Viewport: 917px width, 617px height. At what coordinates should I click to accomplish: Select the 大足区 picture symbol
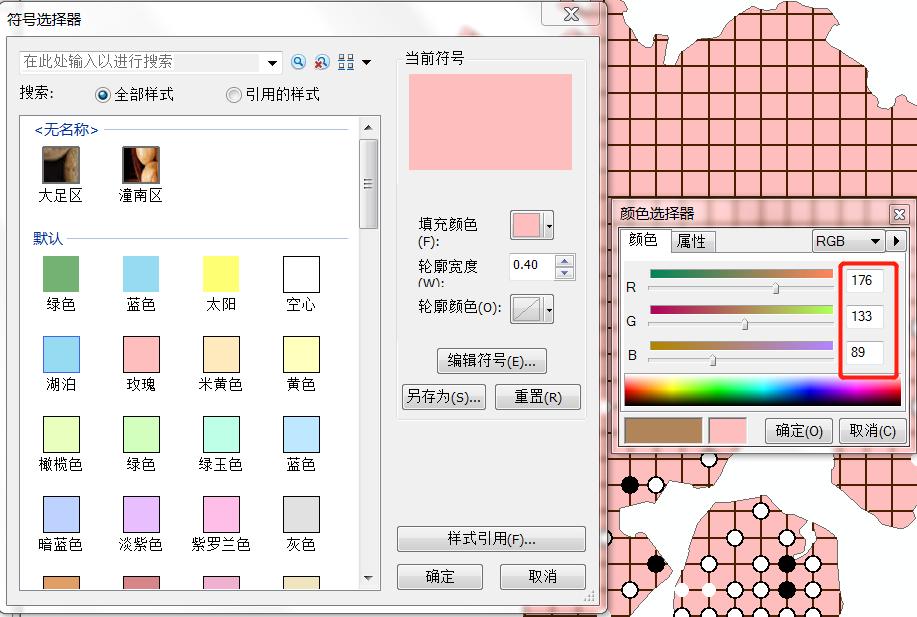coord(60,165)
